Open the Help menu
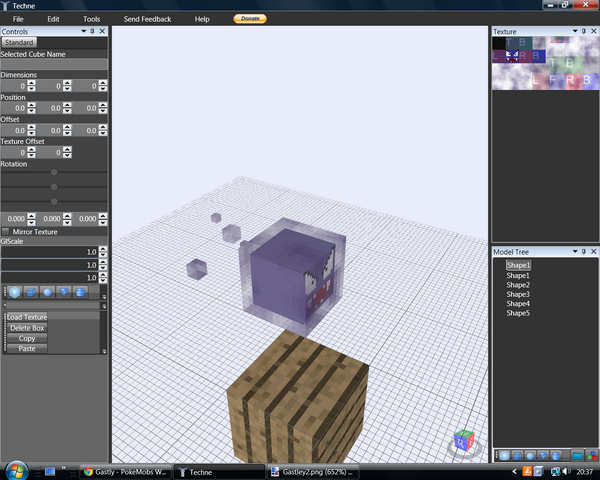 tap(202, 19)
